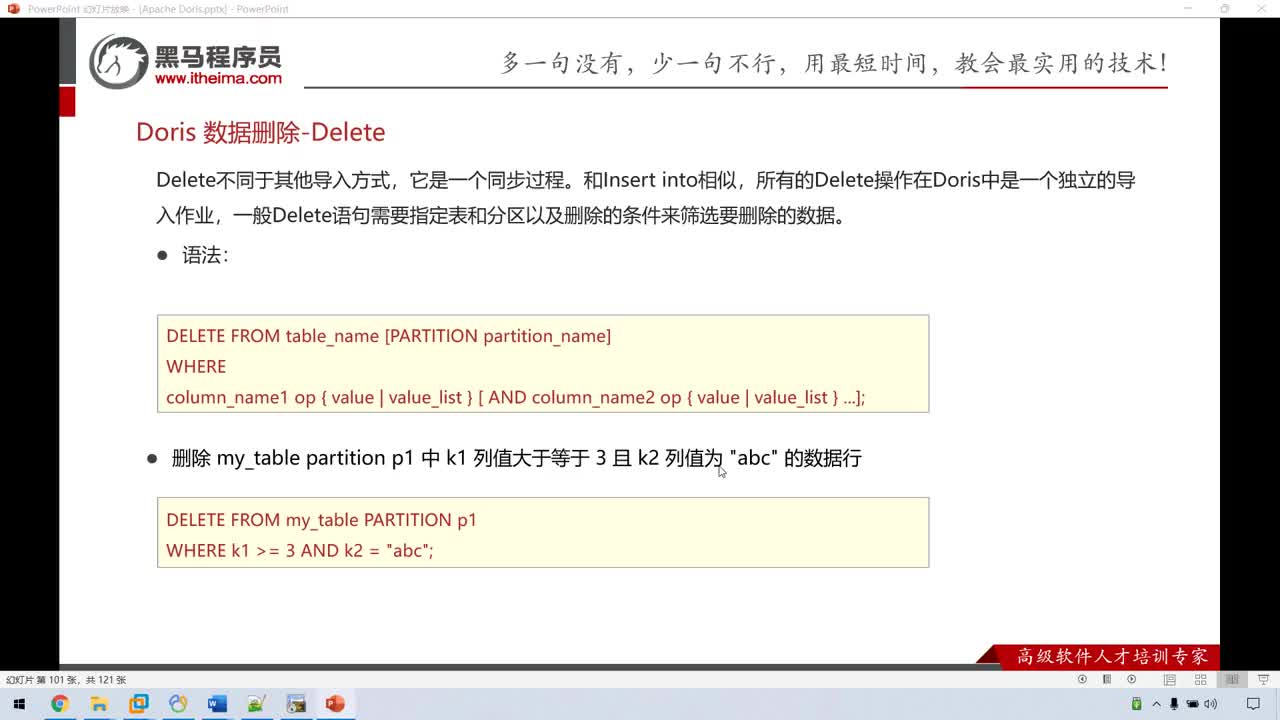Click the '语法:' bullet text

tap(205, 255)
